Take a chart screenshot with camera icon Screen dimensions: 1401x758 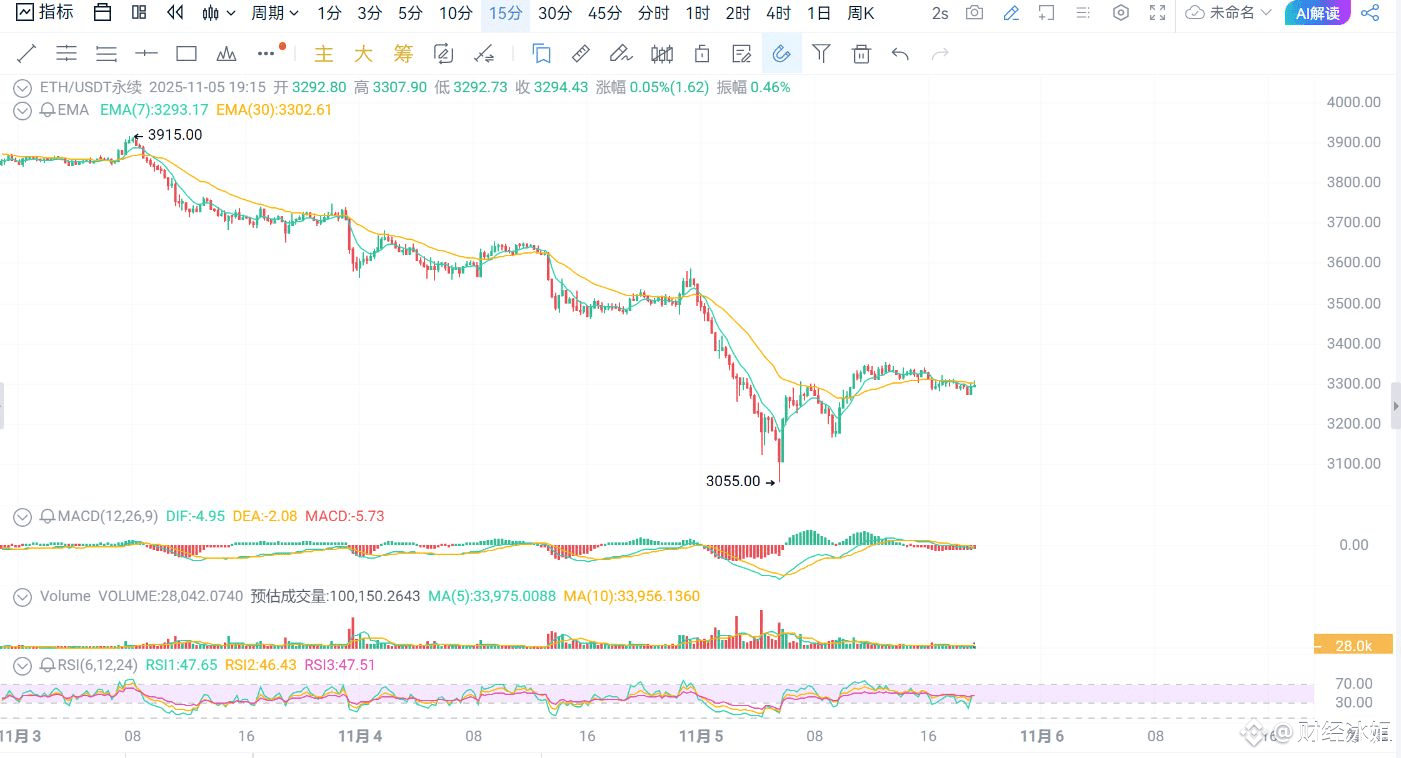[974, 13]
